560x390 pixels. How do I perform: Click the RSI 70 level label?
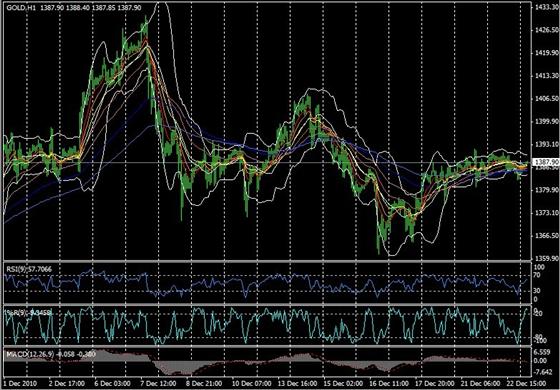pos(538,275)
